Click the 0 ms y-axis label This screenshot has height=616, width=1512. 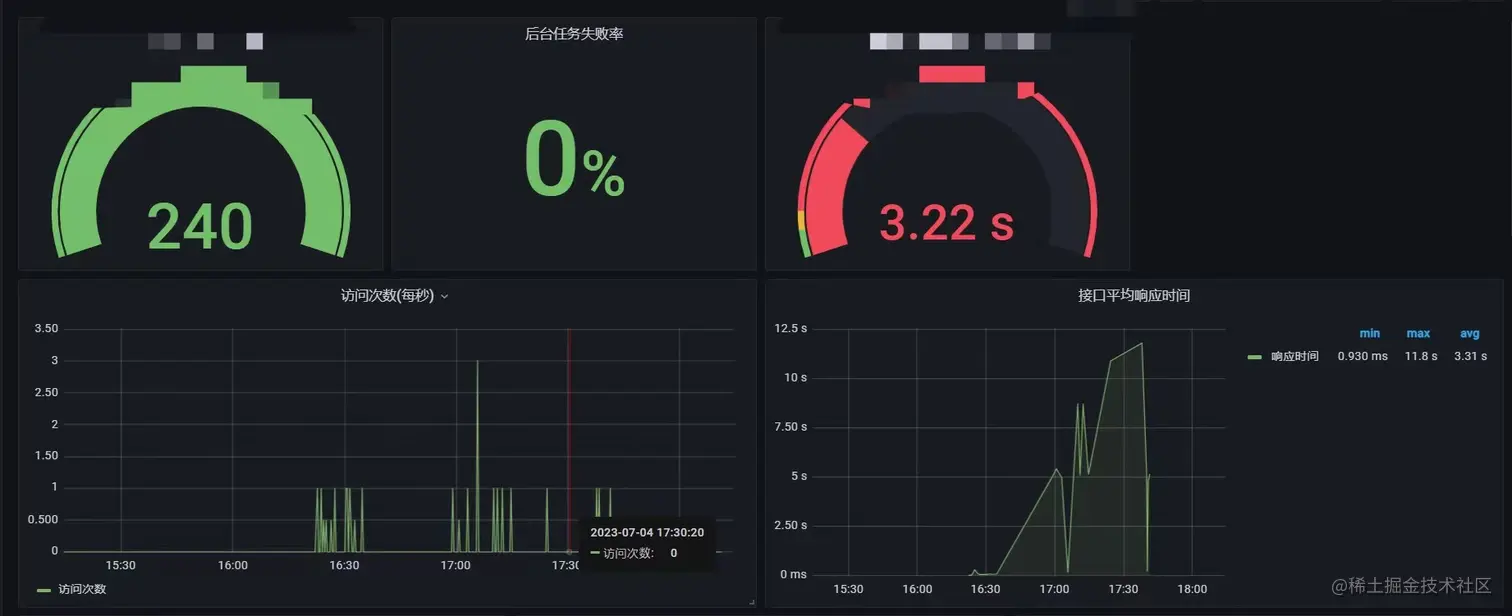pyautogui.click(x=794, y=574)
